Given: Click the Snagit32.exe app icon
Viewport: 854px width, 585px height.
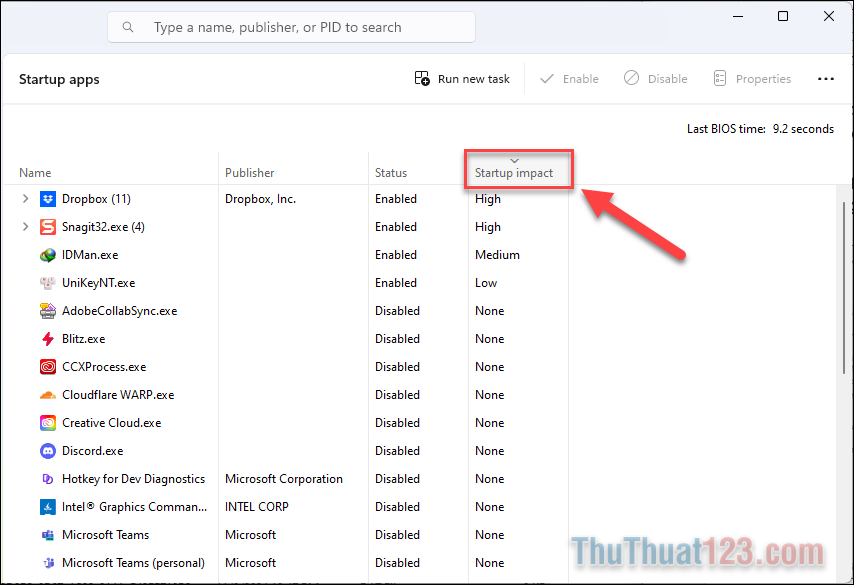Looking at the screenshot, I should [48, 227].
